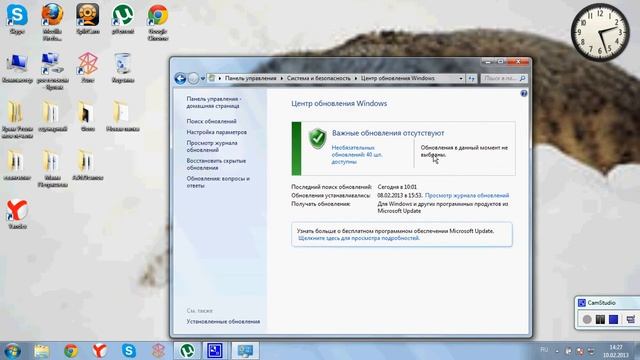Screen dimensions: 640x360
Task: Click 'Важные обновления отсутствуют' heading text
Action: (388, 133)
